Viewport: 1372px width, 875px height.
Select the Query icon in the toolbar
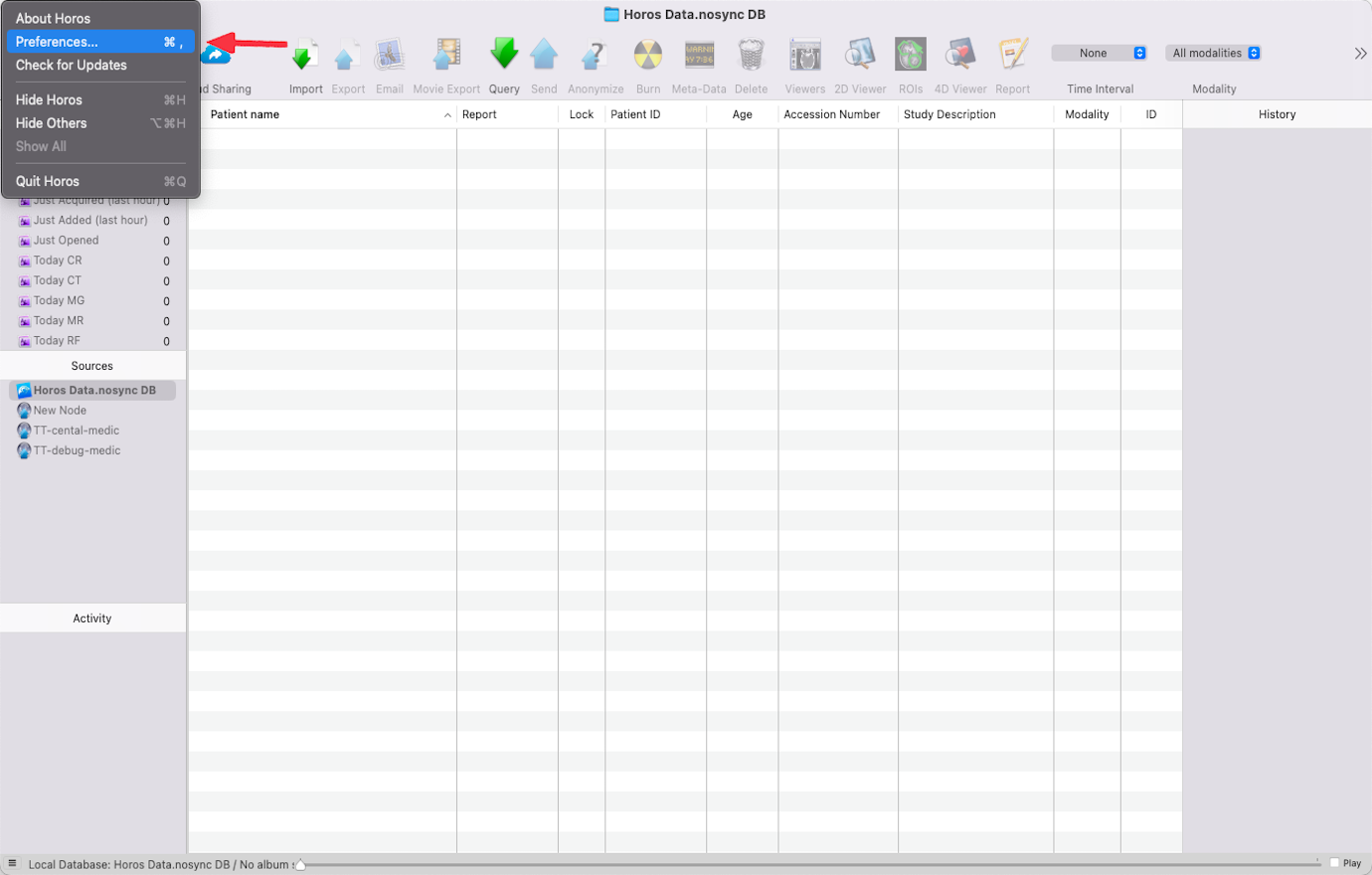504,54
